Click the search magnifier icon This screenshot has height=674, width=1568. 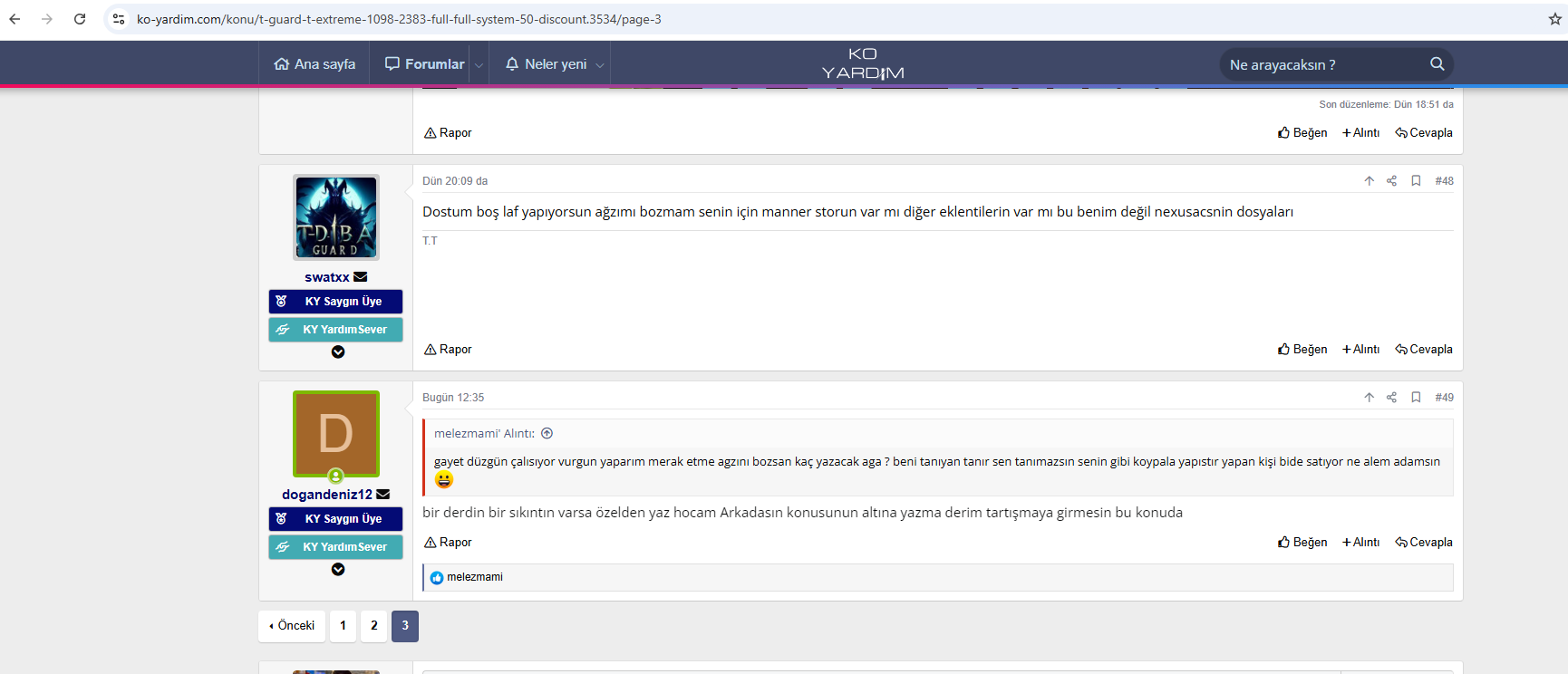1437,64
